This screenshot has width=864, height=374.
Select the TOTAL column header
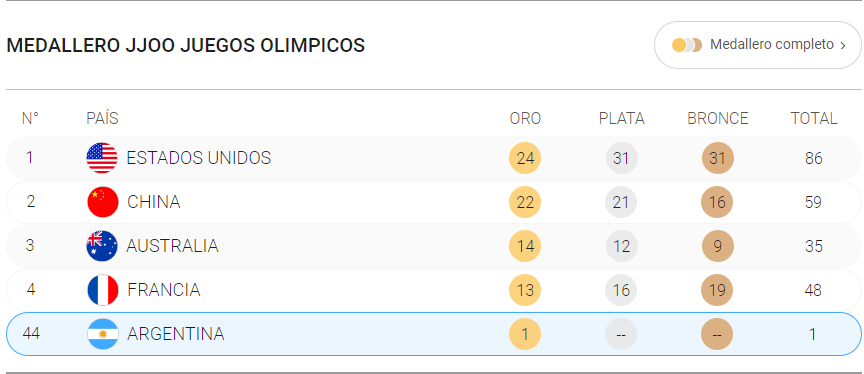[814, 118]
